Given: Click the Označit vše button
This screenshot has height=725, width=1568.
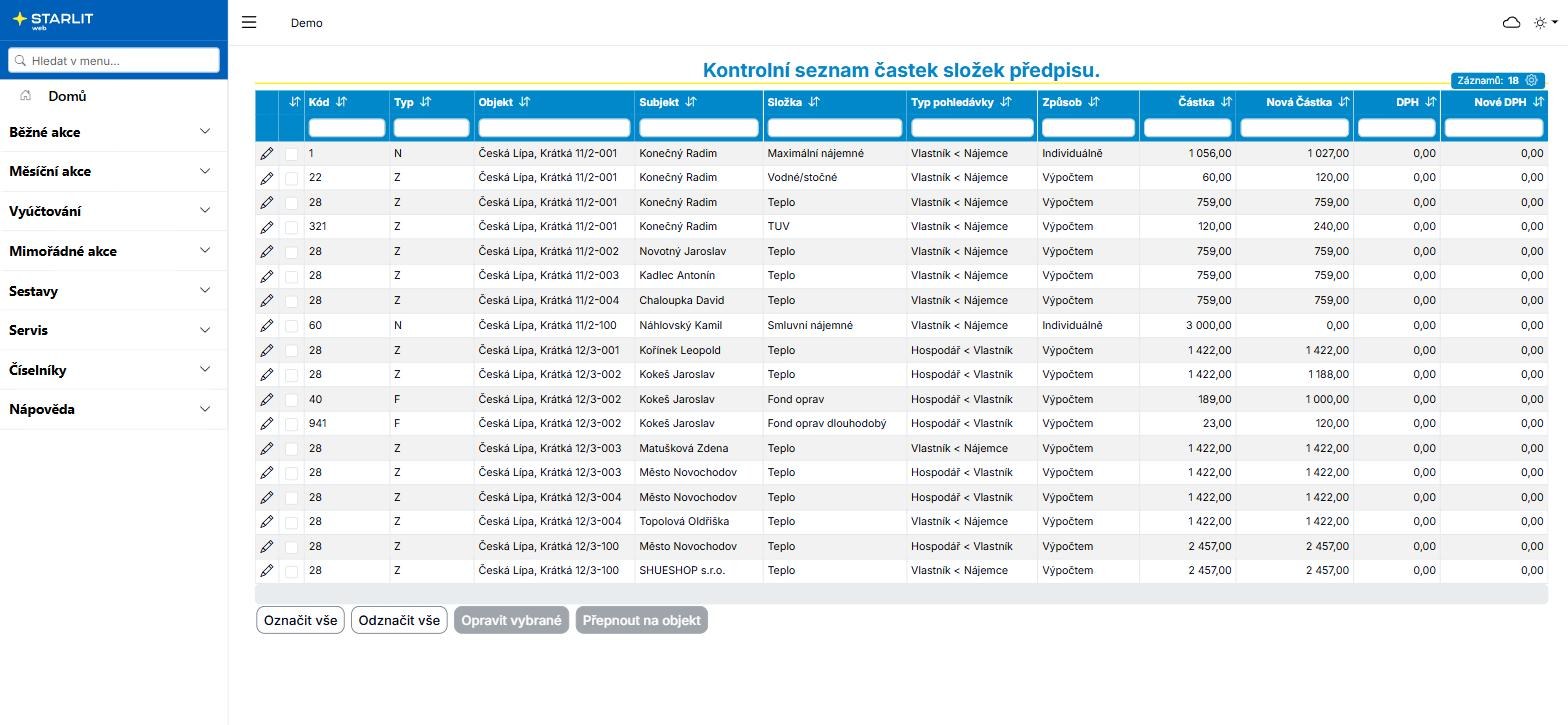Looking at the screenshot, I should coord(300,620).
